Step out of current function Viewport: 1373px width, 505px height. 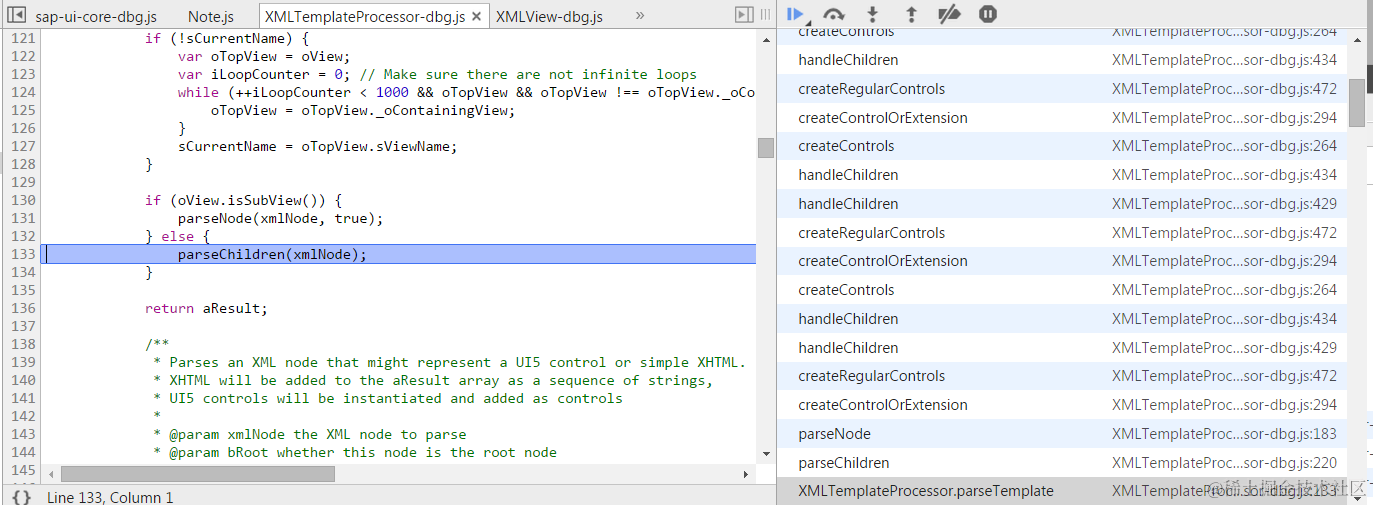(910, 14)
